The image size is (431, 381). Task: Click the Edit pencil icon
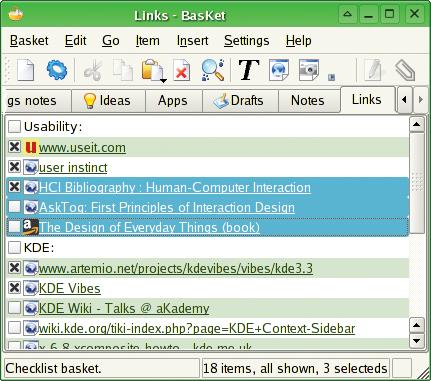pos(373,70)
